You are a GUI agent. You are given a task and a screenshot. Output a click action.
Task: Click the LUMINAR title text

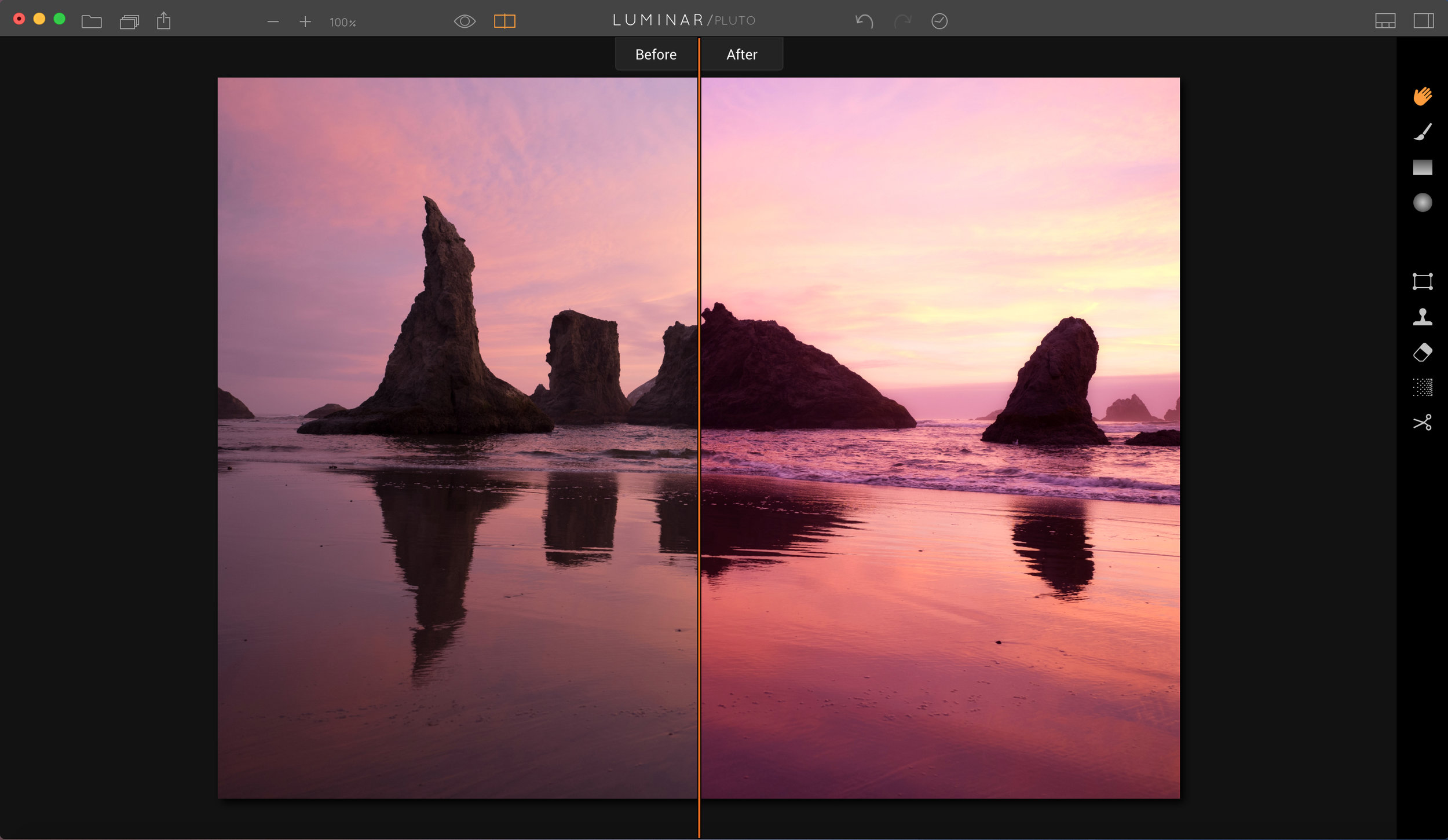658,20
